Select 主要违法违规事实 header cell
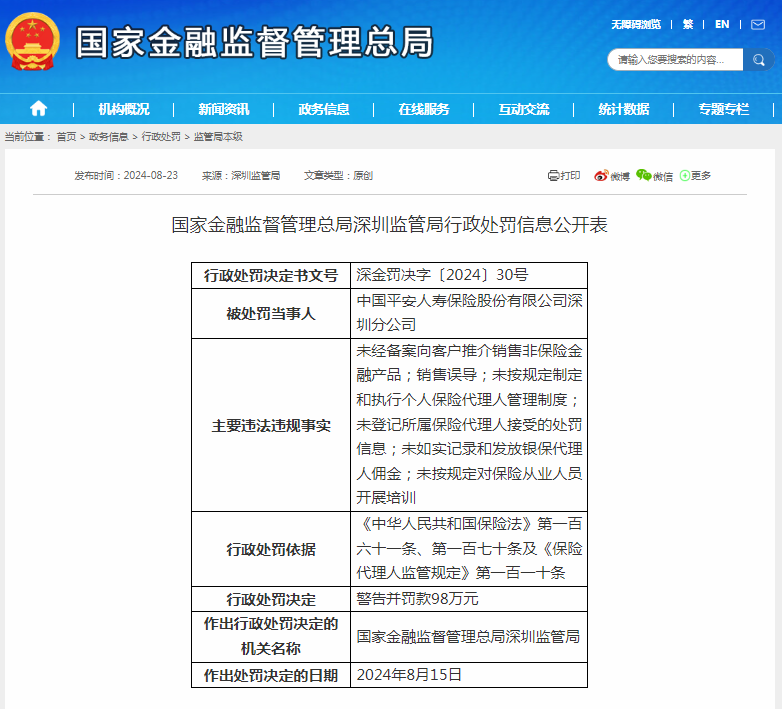 pyautogui.click(x=271, y=425)
